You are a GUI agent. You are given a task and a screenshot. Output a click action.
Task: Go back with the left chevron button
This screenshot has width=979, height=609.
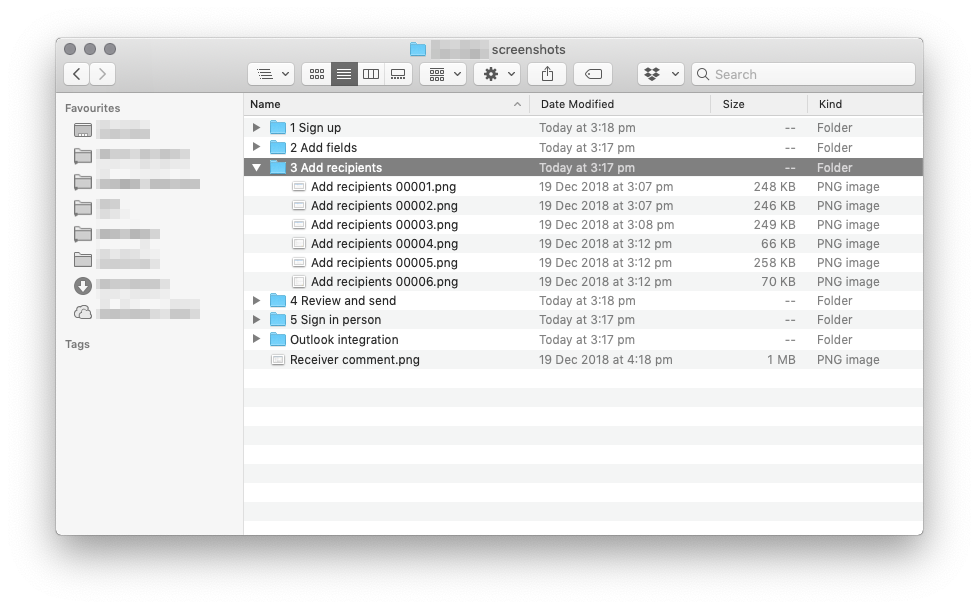click(77, 74)
